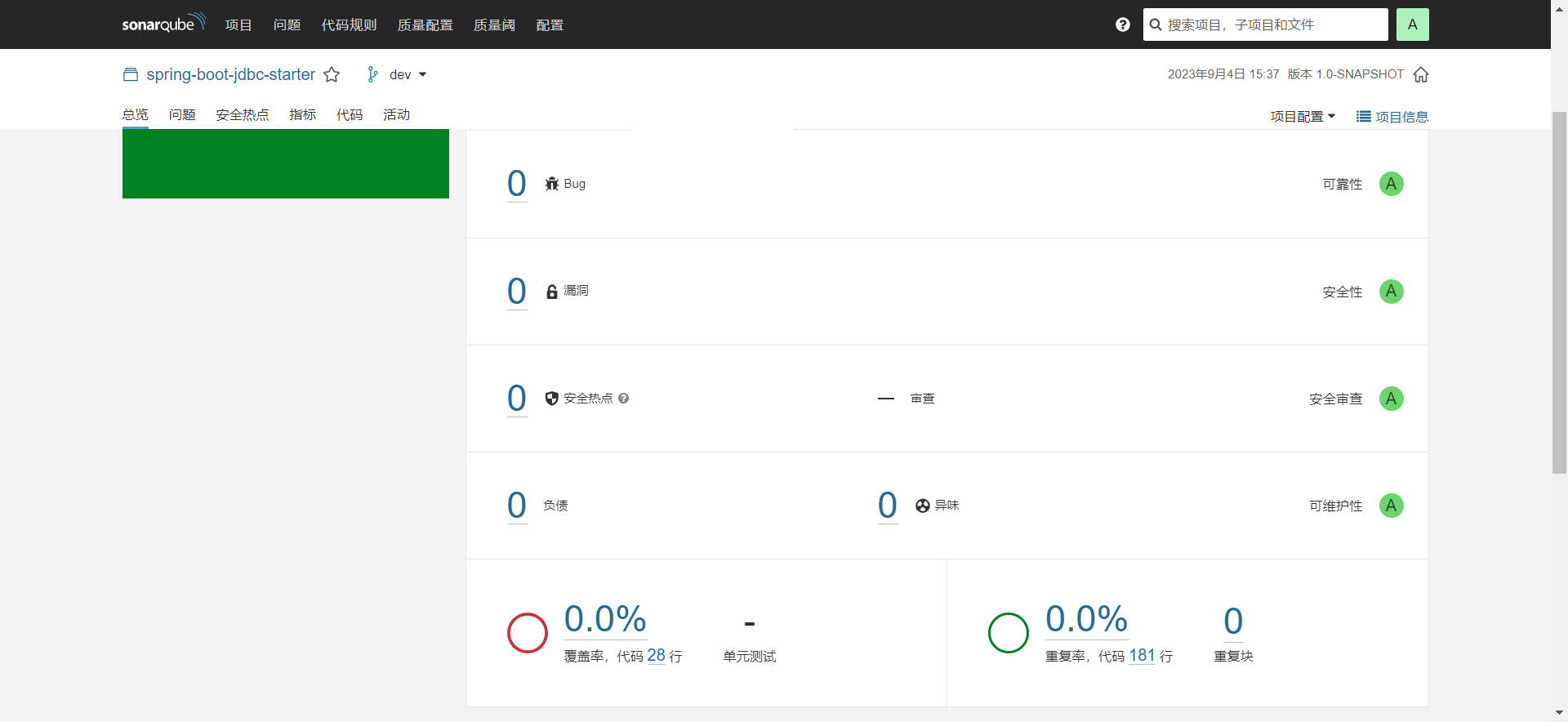Click the list icon beside 项目信息
This screenshot has width=1568, height=722.
(1364, 117)
